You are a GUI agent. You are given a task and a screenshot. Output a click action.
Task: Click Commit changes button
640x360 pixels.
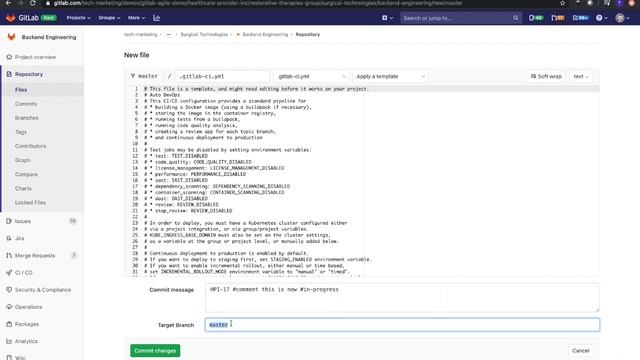pos(155,351)
